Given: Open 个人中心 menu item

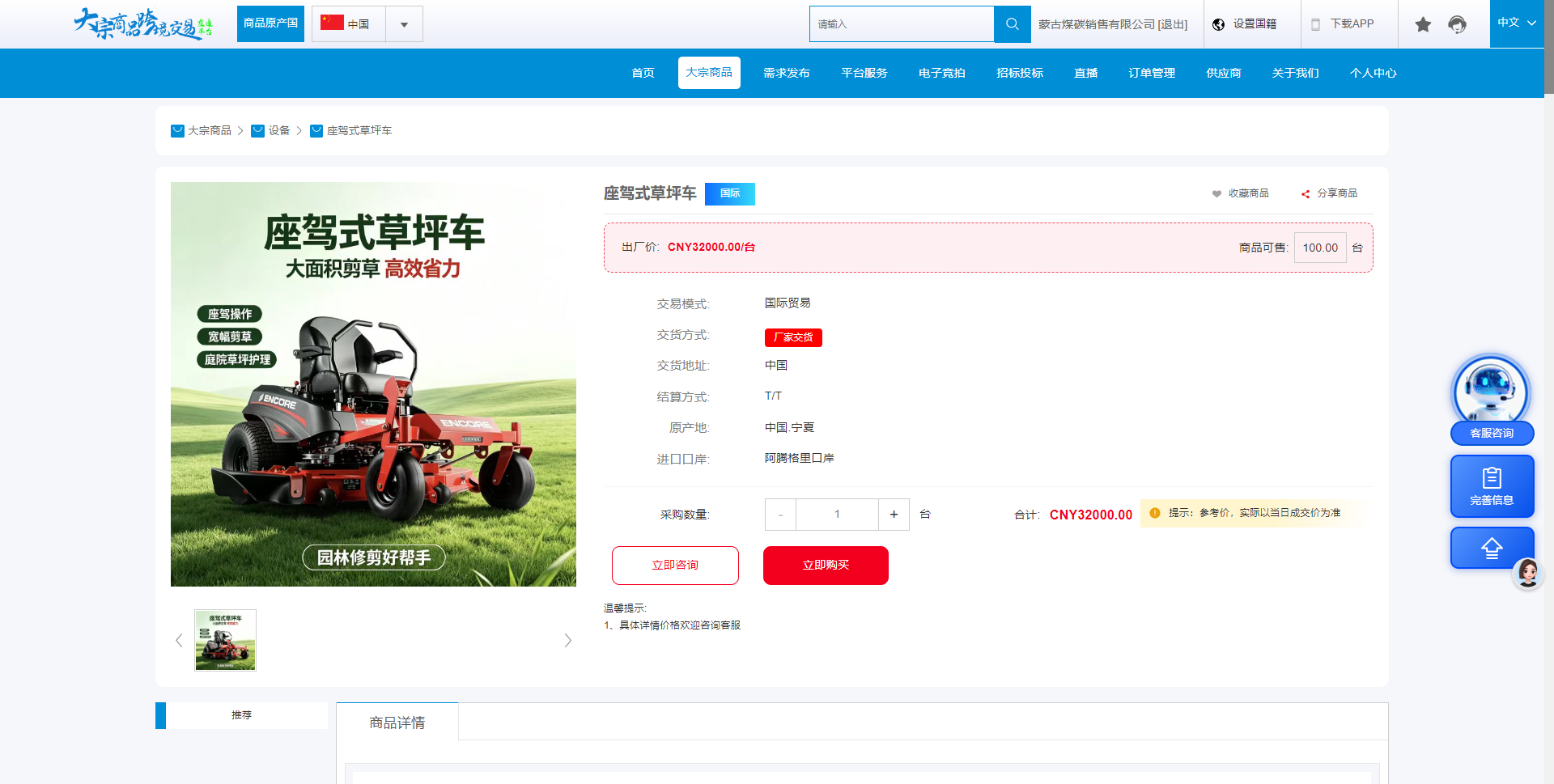Looking at the screenshot, I should point(1373,73).
